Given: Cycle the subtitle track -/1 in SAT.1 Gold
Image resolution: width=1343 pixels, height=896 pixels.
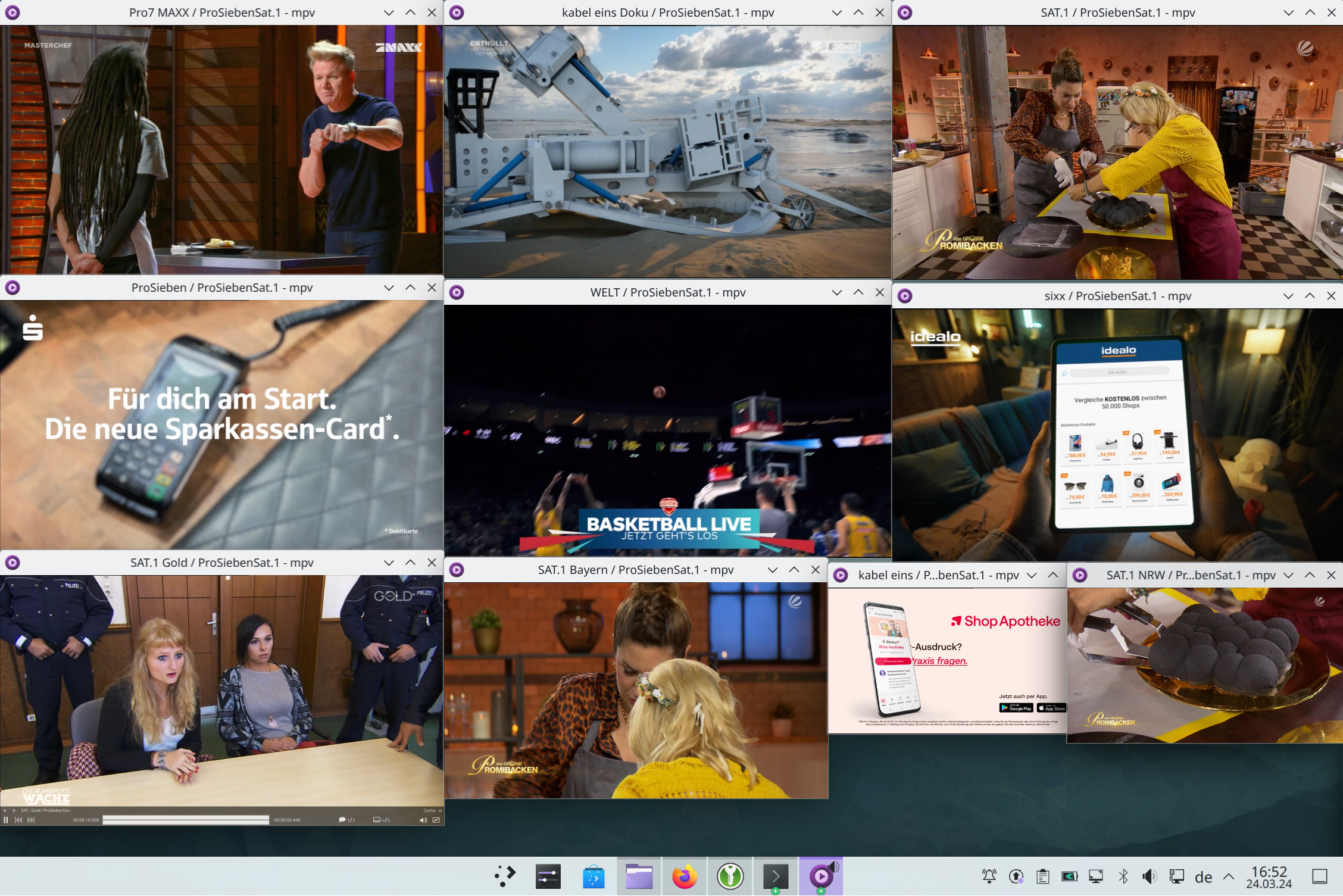Looking at the screenshot, I should (x=381, y=820).
